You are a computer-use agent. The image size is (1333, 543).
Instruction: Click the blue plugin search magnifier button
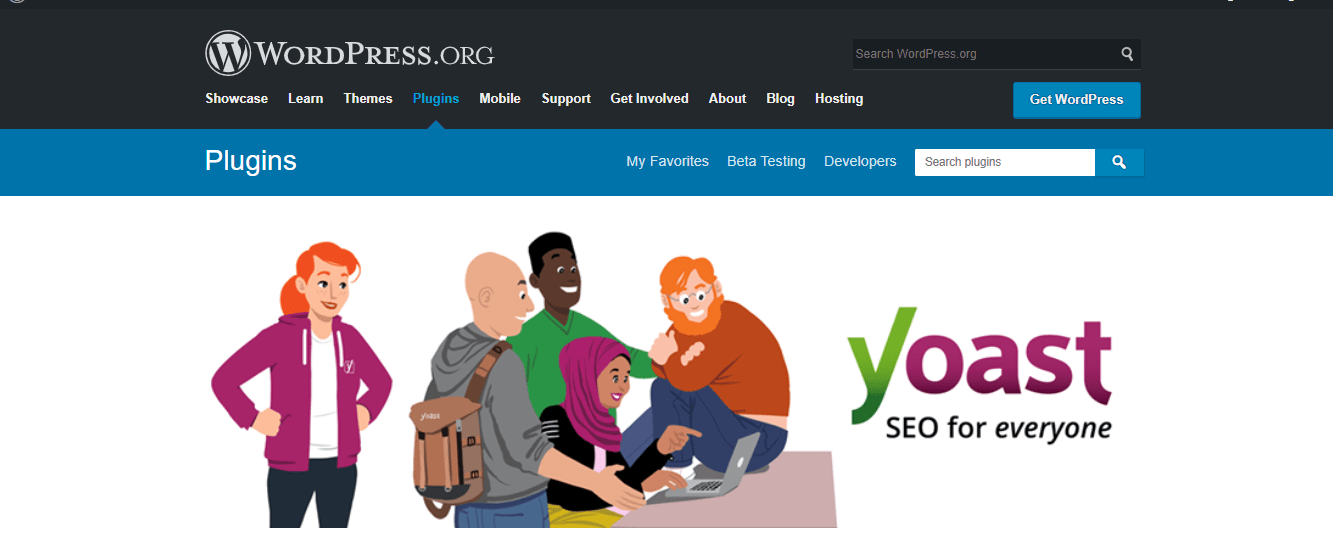(1119, 162)
